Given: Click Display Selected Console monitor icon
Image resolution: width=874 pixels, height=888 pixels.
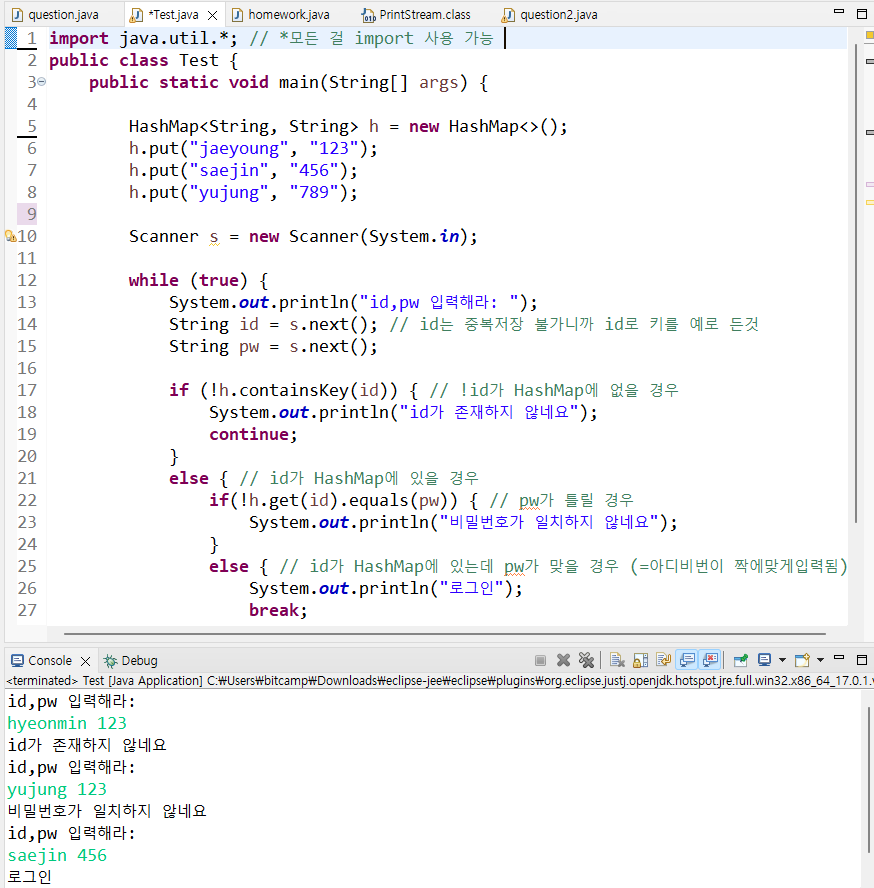Looking at the screenshot, I should pyautogui.click(x=765, y=660).
